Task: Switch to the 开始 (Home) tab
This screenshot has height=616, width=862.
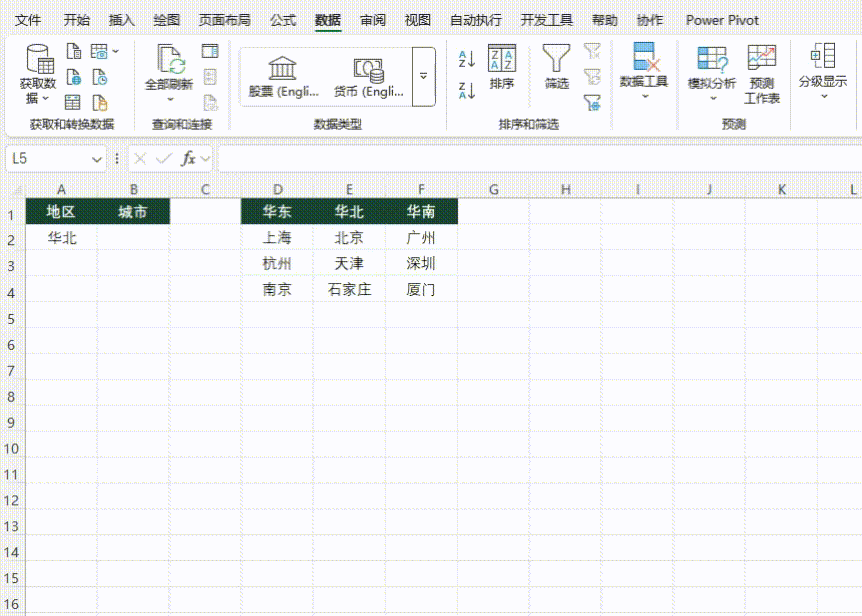Action: pos(76,20)
